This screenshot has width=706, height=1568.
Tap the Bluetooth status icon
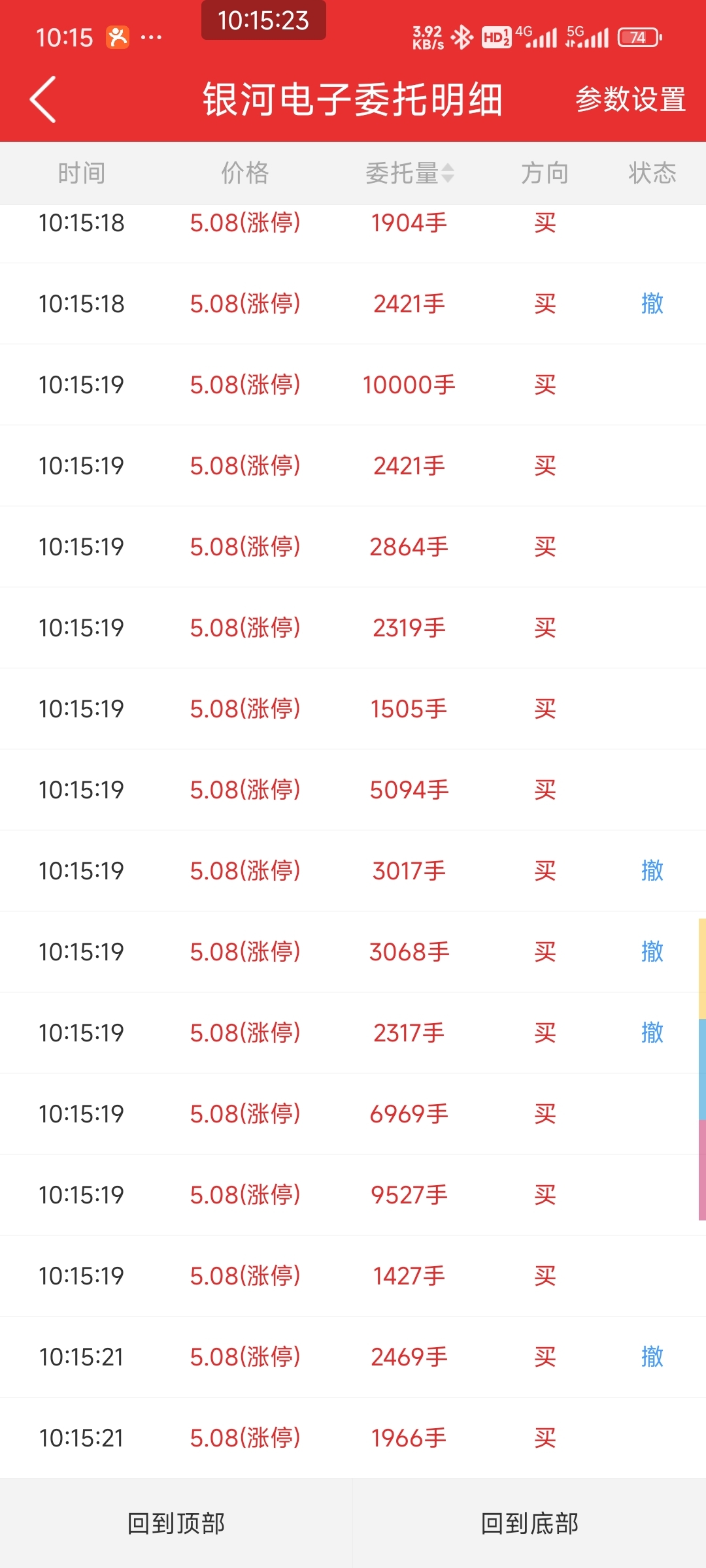[462, 37]
